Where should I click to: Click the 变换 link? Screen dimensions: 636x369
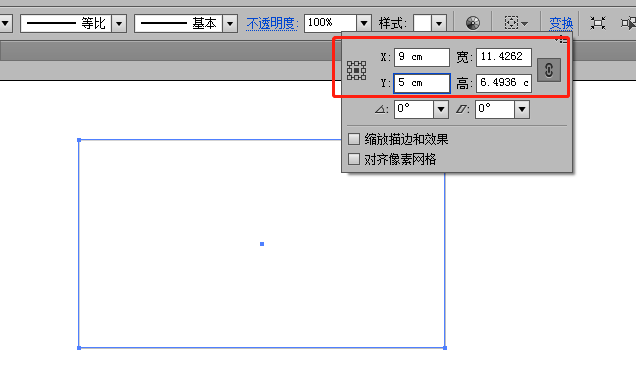pos(561,24)
